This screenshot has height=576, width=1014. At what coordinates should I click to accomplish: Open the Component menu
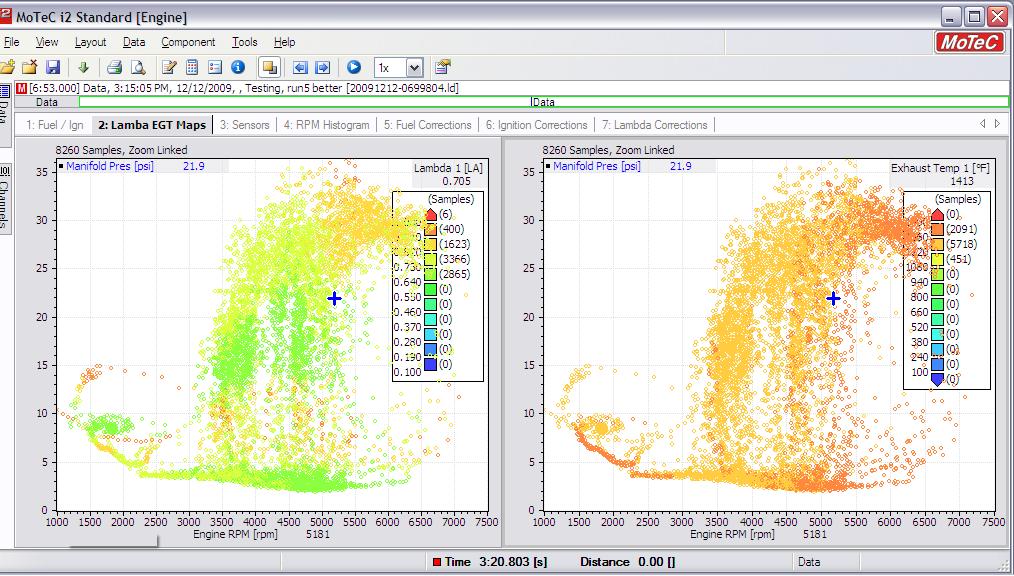pyautogui.click(x=188, y=42)
